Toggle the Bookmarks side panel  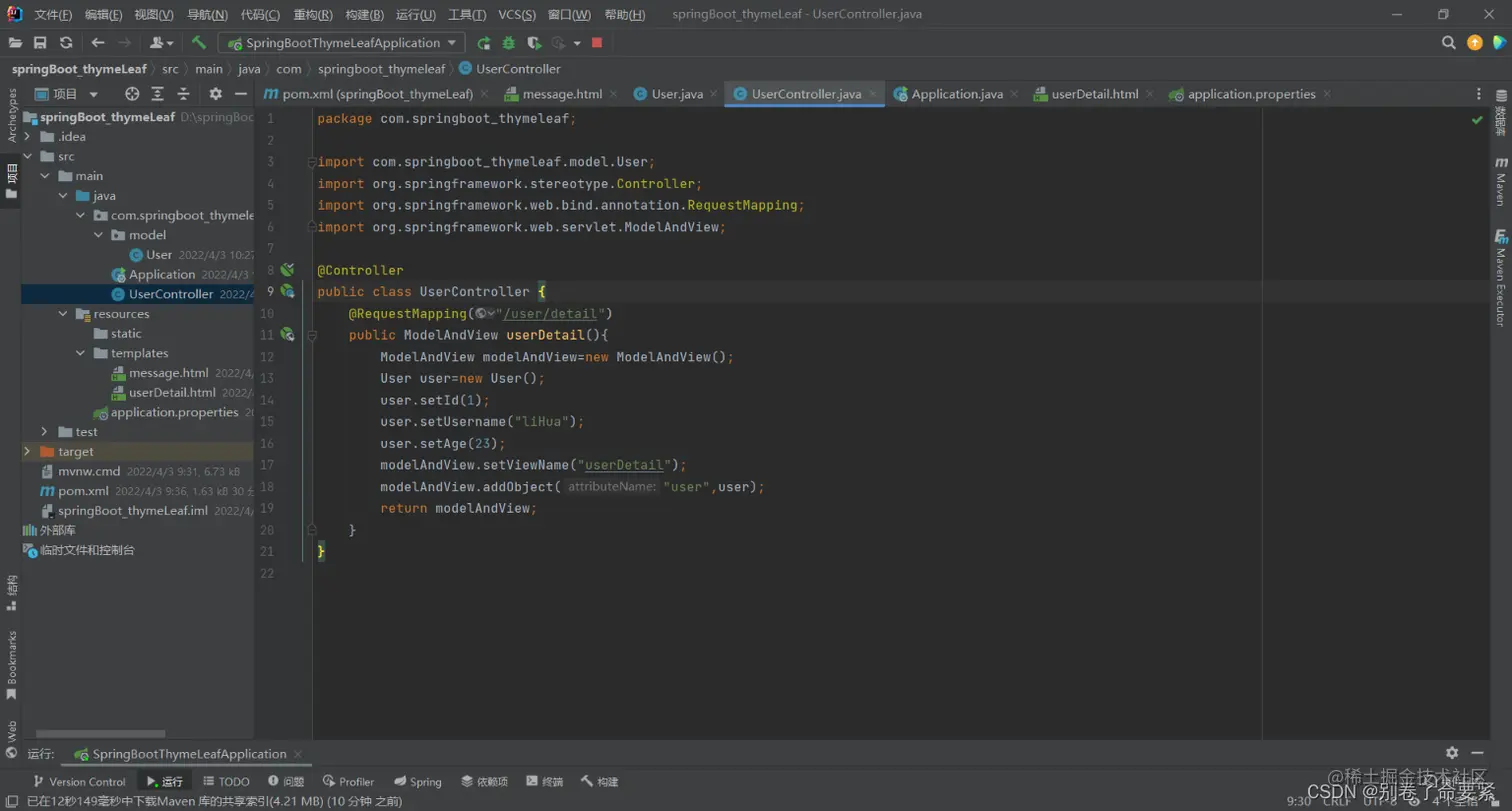pos(11,666)
